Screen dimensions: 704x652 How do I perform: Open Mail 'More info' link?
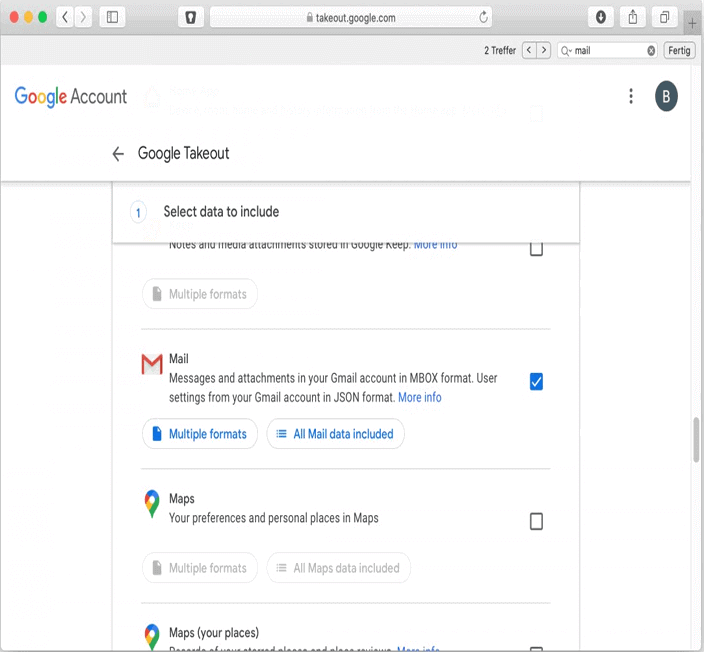[419, 397]
